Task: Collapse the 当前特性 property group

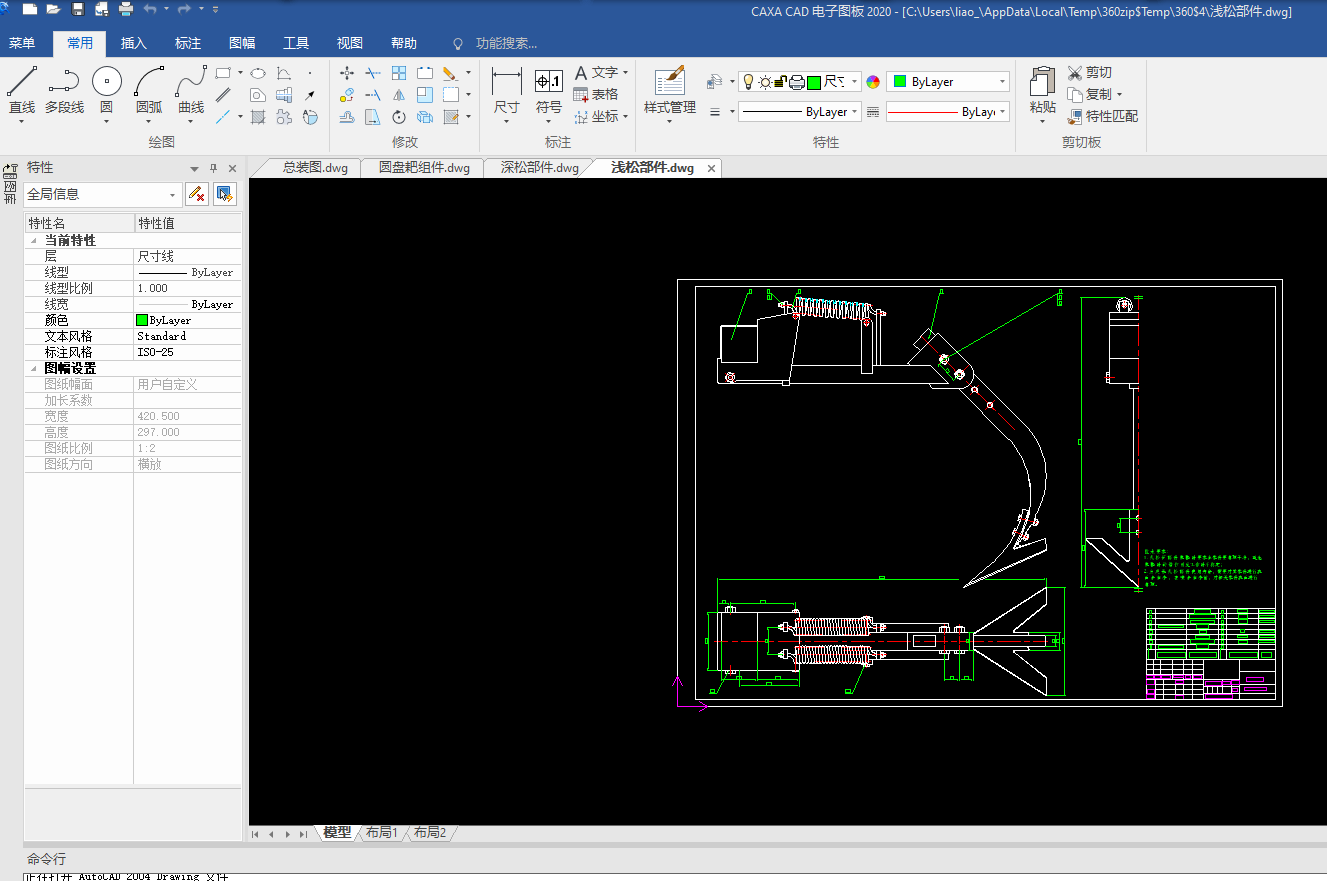Action: click(34, 241)
